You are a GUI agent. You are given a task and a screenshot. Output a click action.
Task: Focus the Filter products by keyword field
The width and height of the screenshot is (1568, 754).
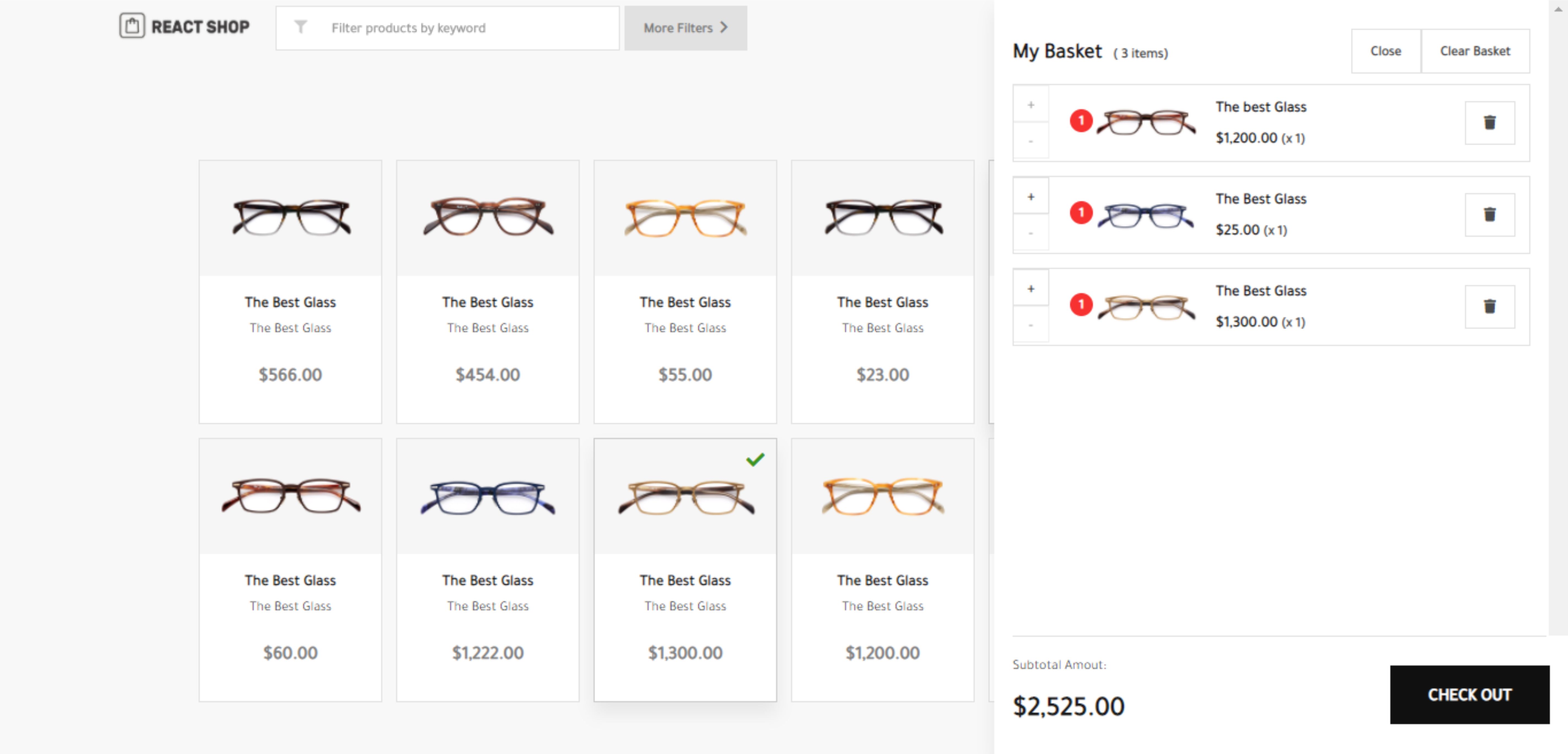pos(447,28)
